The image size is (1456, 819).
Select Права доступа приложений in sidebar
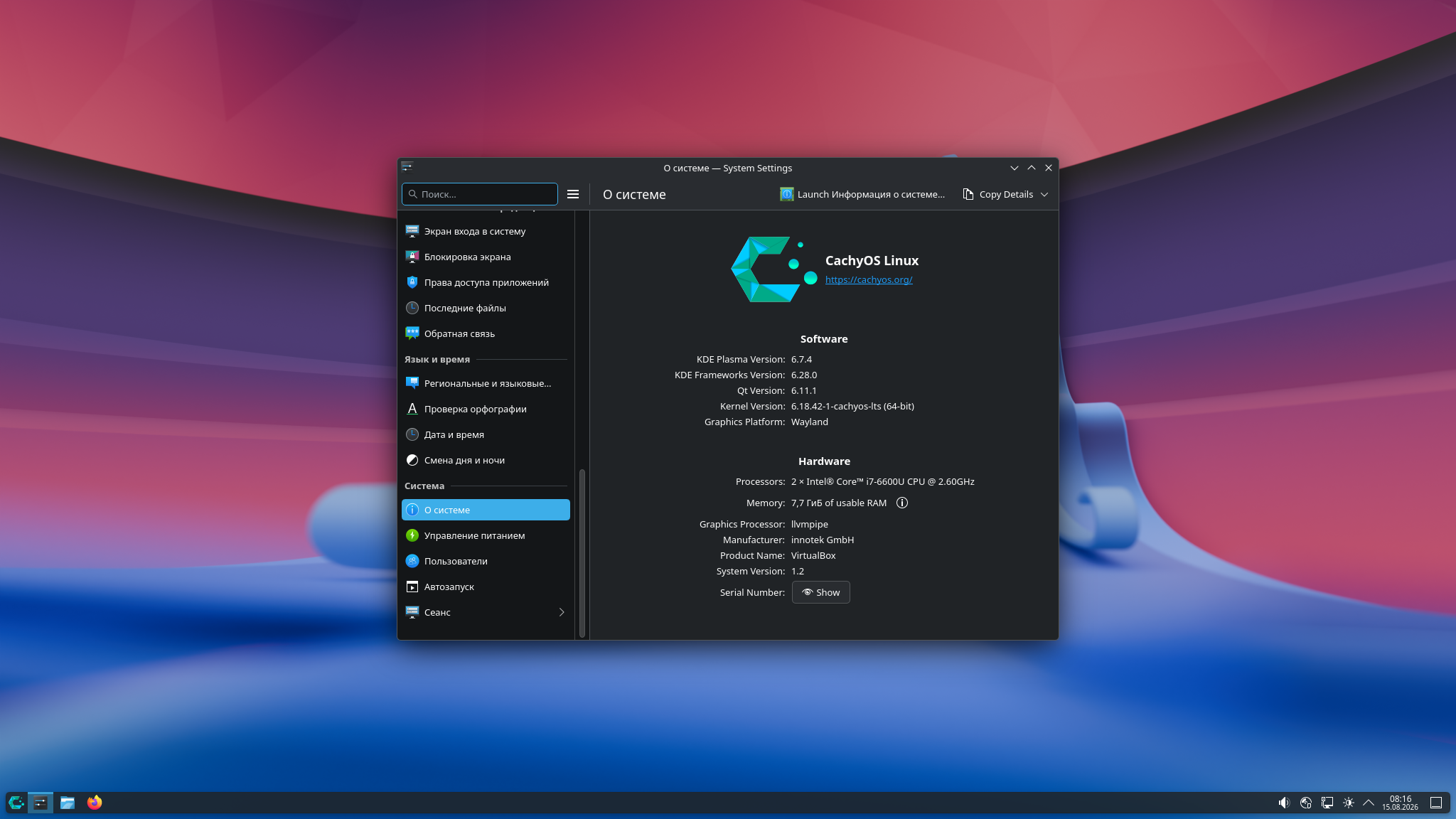(486, 282)
